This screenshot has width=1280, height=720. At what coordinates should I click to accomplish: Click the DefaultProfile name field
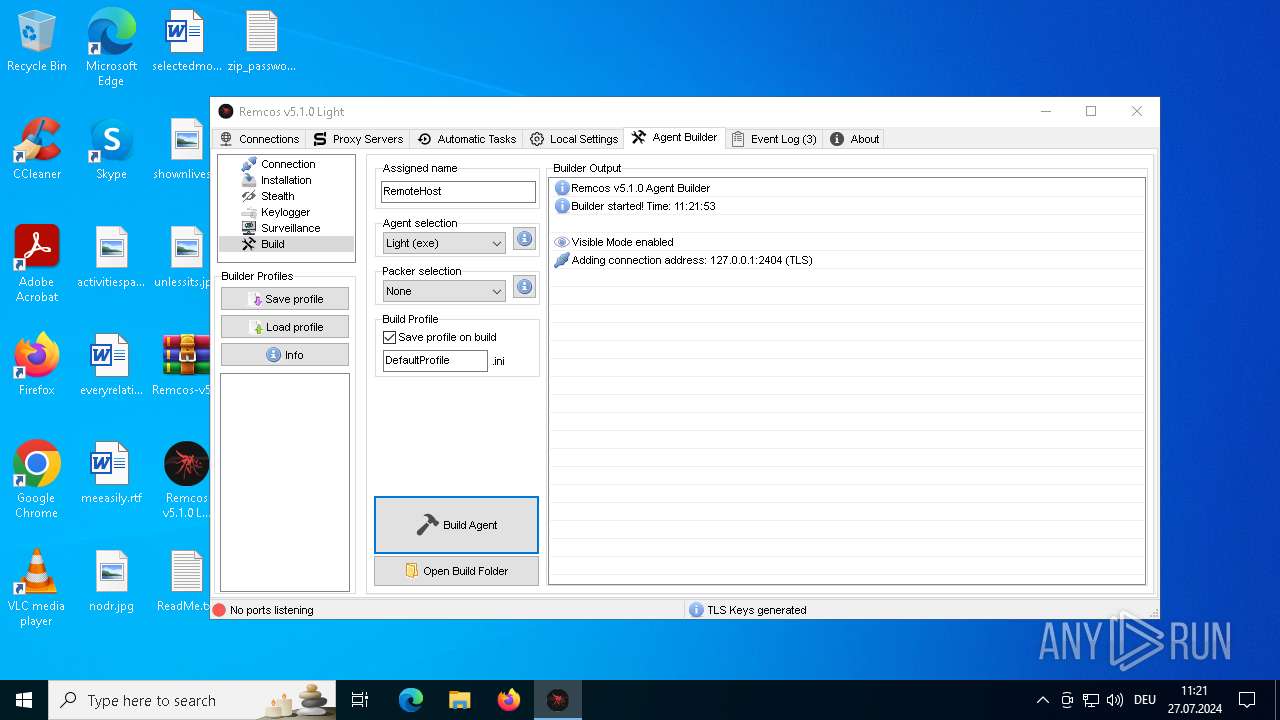[x=435, y=360]
